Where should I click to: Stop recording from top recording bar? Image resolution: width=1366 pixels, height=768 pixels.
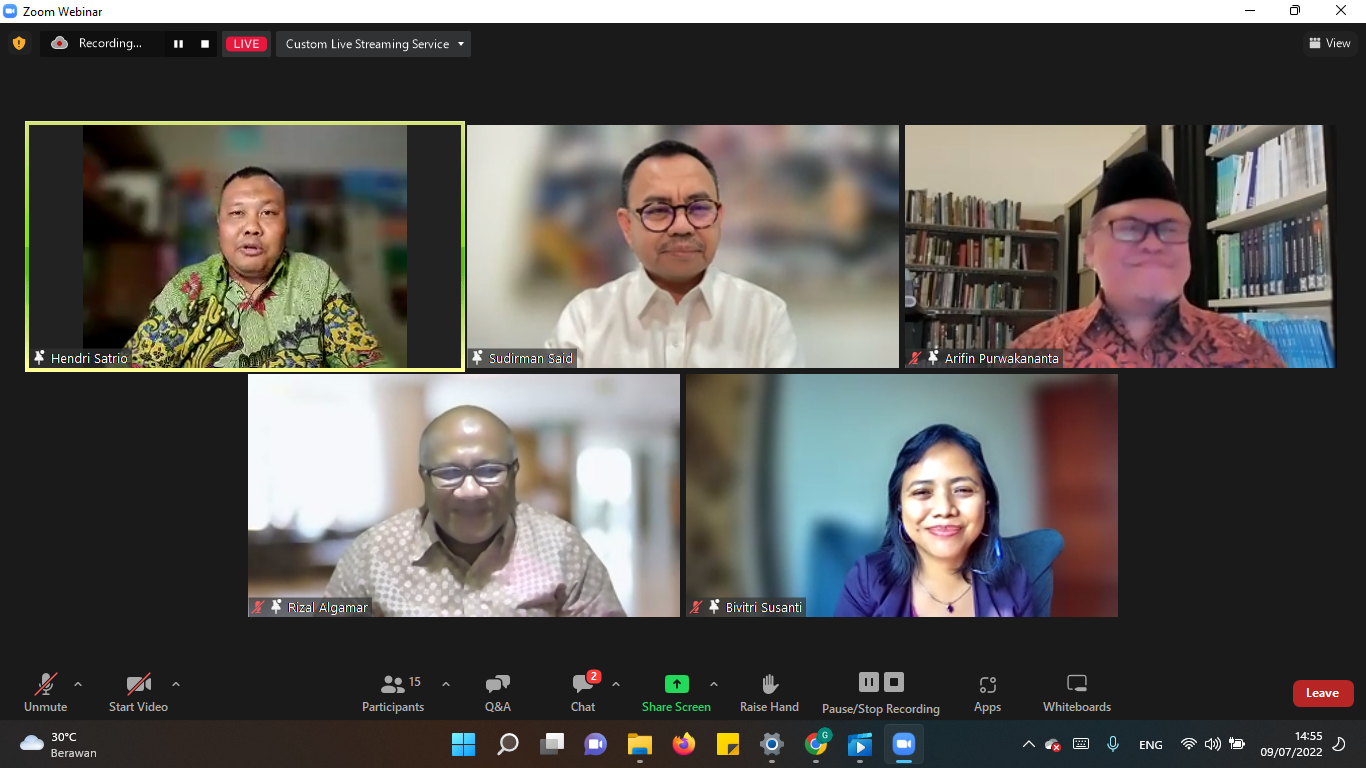(205, 44)
